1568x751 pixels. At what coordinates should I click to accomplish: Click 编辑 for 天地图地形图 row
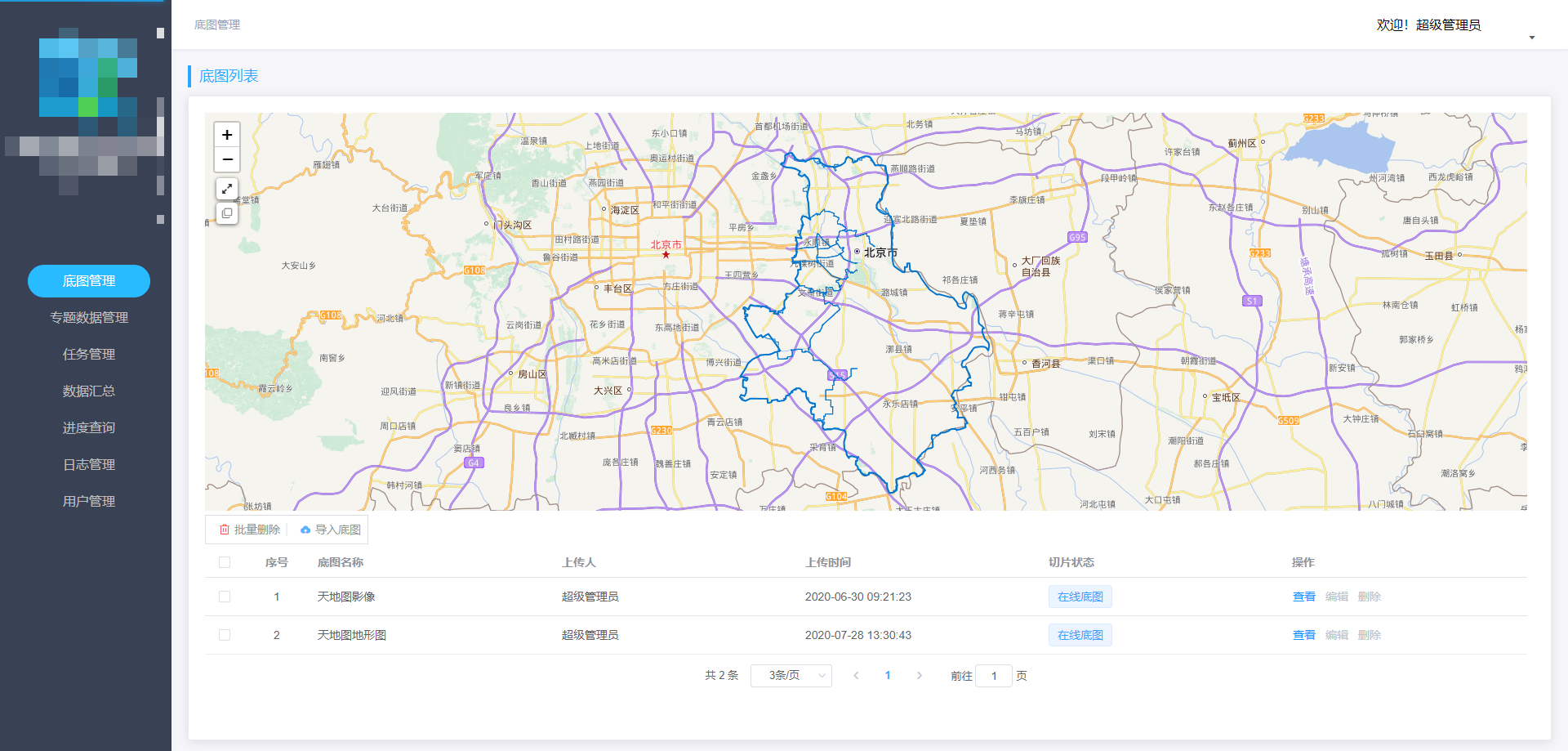click(1337, 635)
